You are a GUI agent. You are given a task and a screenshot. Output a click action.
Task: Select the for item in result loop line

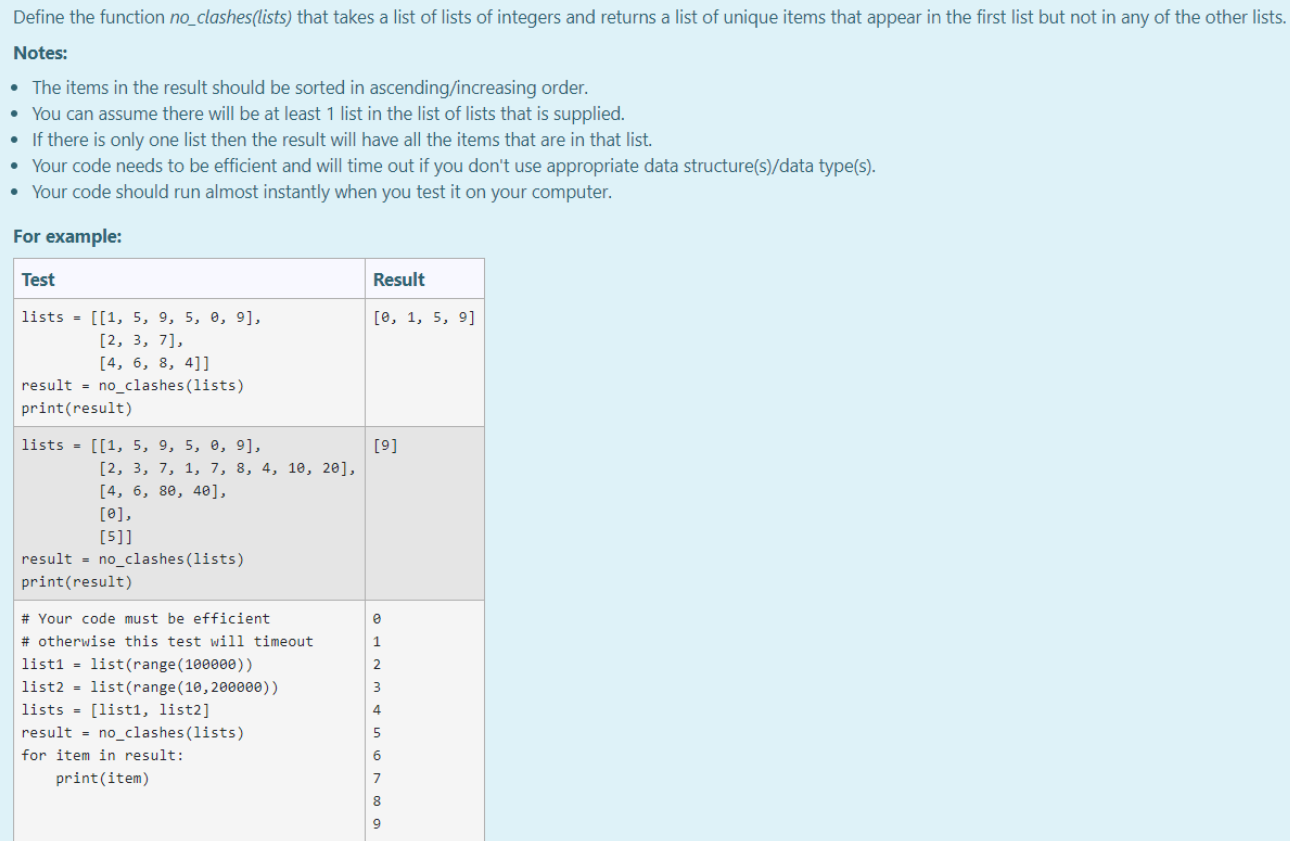click(100, 755)
